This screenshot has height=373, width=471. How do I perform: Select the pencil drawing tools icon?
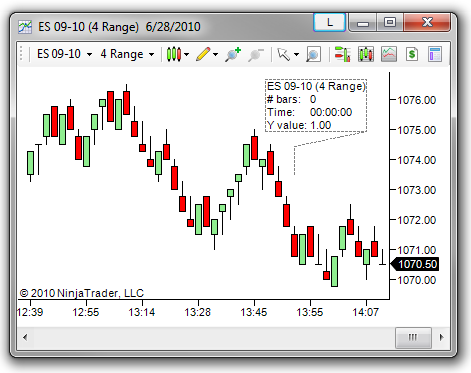(x=203, y=54)
